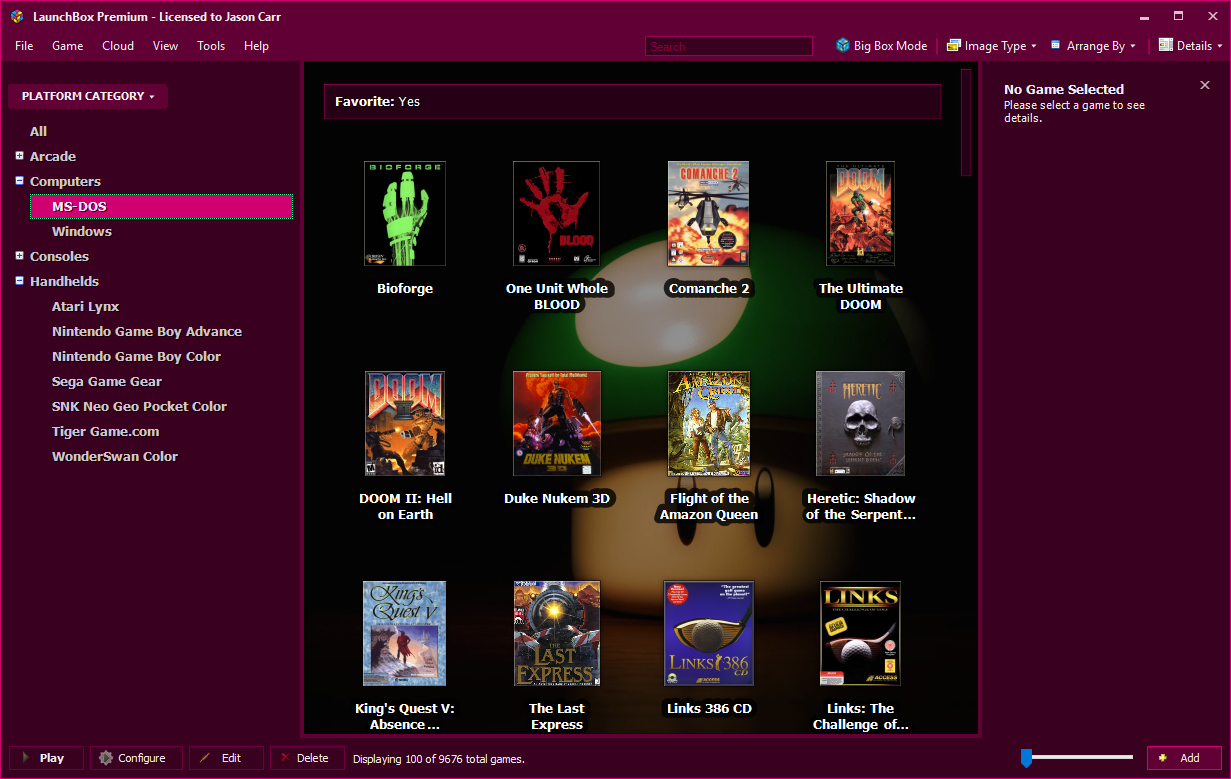Open the Arrange By dropdown arrow
The height and width of the screenshot is (779, 1231).
coord(1133,46)
